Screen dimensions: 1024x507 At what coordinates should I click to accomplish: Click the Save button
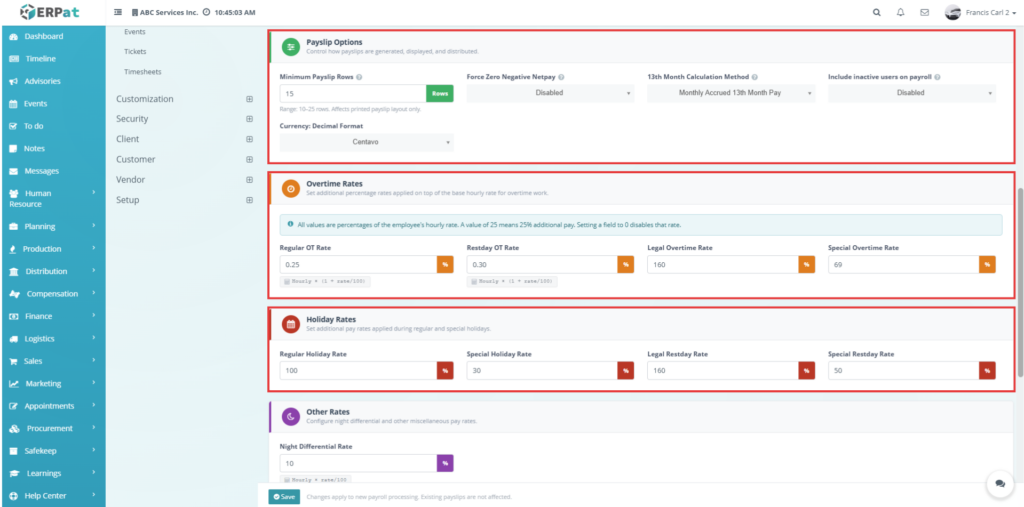click(283, 496)
